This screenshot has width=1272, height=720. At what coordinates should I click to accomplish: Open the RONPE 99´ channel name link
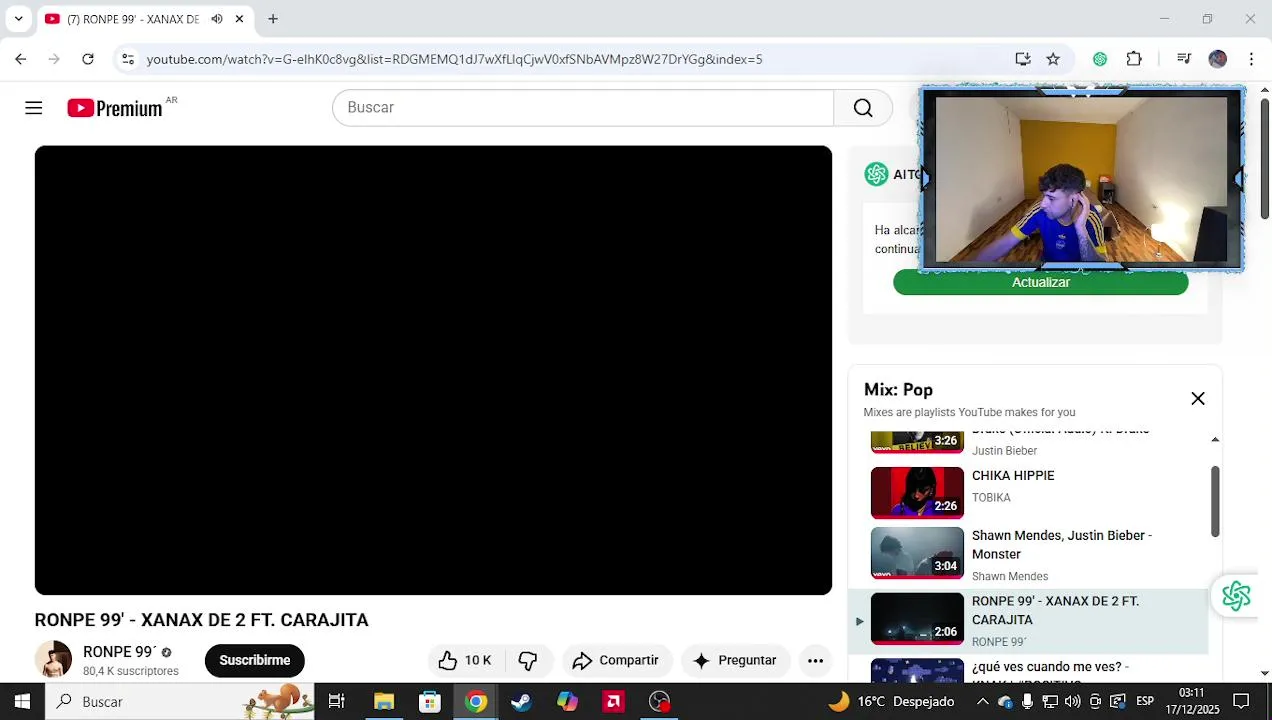[x=120, y=652]
